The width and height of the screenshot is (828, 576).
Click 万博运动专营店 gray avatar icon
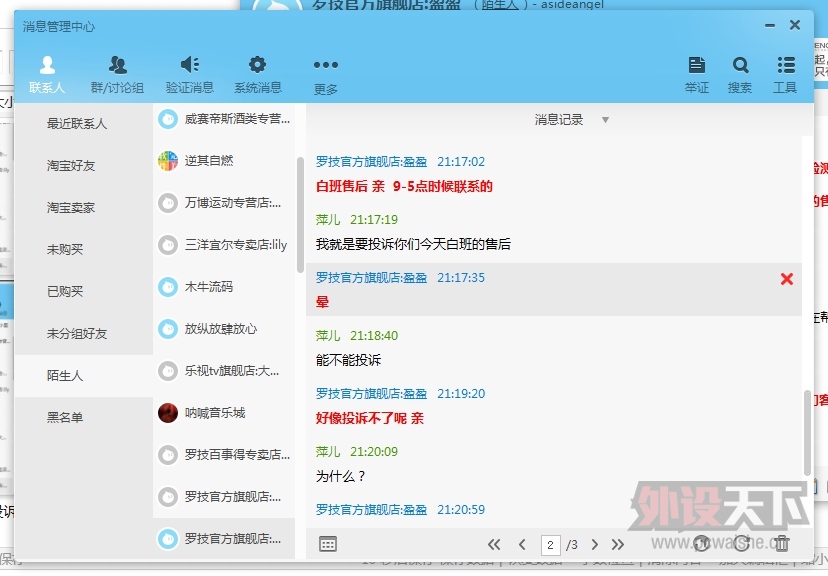point(168,203)
